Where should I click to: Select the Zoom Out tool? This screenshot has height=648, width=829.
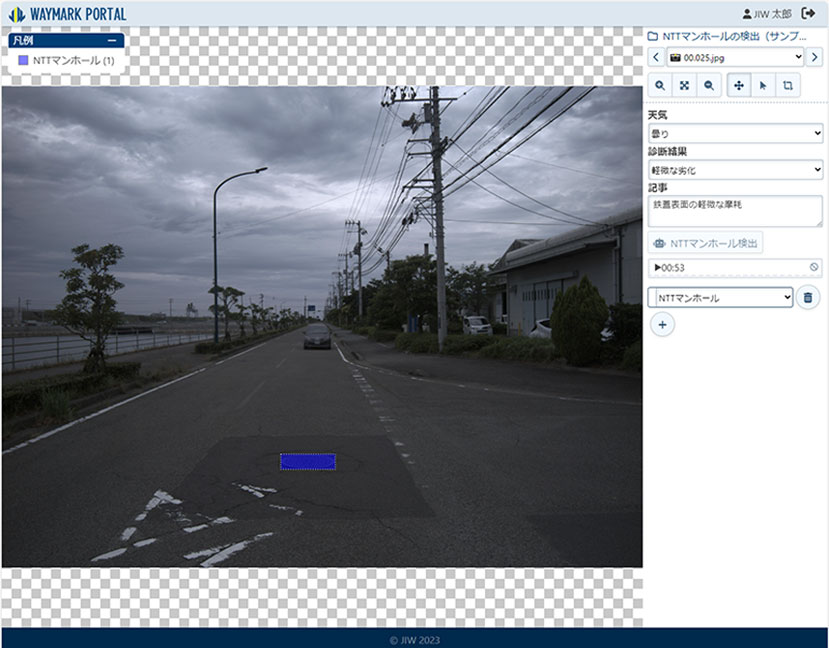coord(708,86)
